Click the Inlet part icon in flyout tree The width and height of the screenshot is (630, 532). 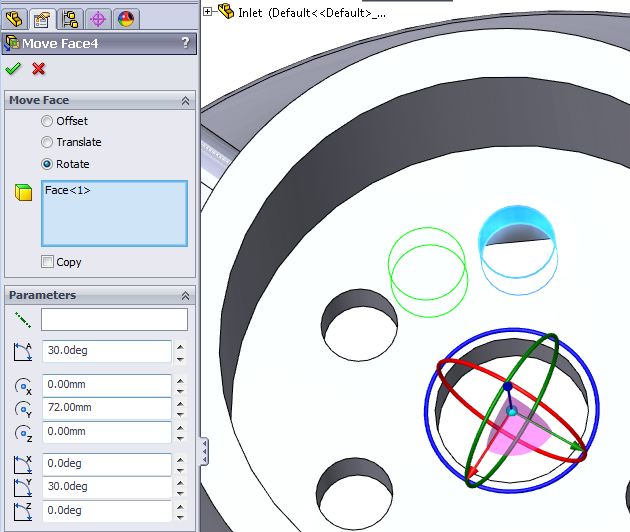coord(226,12)
